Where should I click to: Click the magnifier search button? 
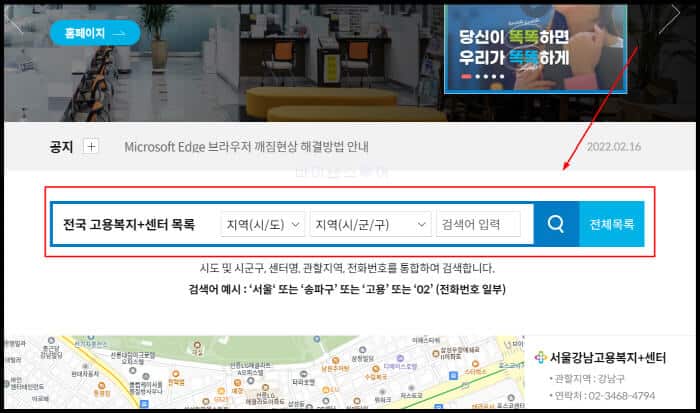coord(556,224)
